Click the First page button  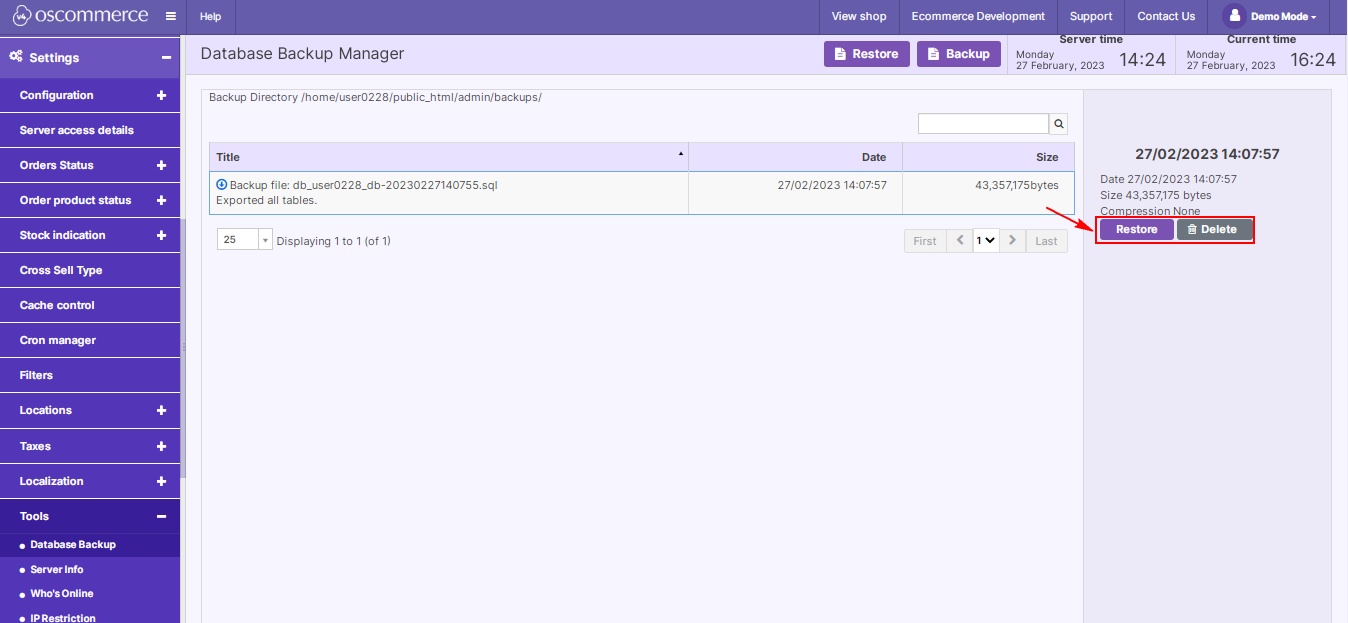[x=925, y=241]
